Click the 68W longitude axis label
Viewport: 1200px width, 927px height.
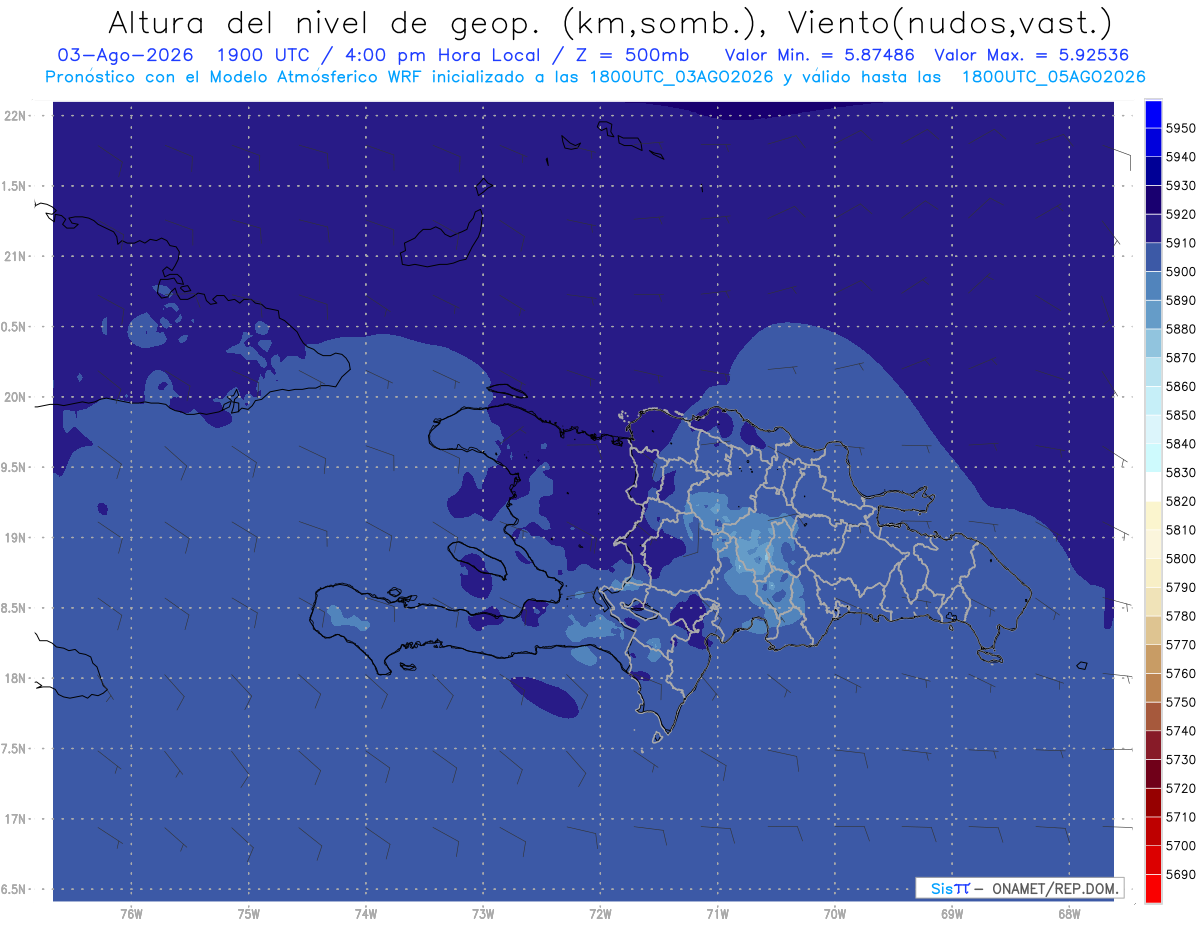coord(1069,912)
